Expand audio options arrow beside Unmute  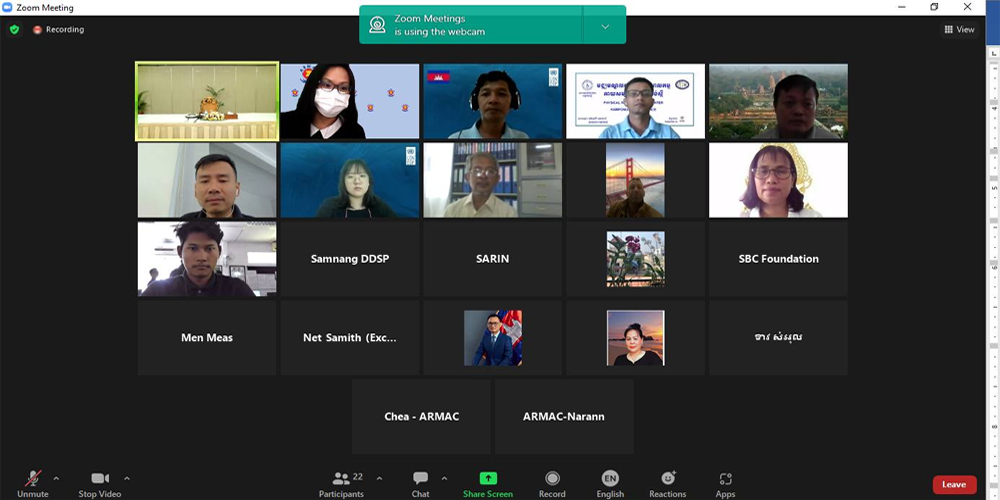(x=56, y=478)
